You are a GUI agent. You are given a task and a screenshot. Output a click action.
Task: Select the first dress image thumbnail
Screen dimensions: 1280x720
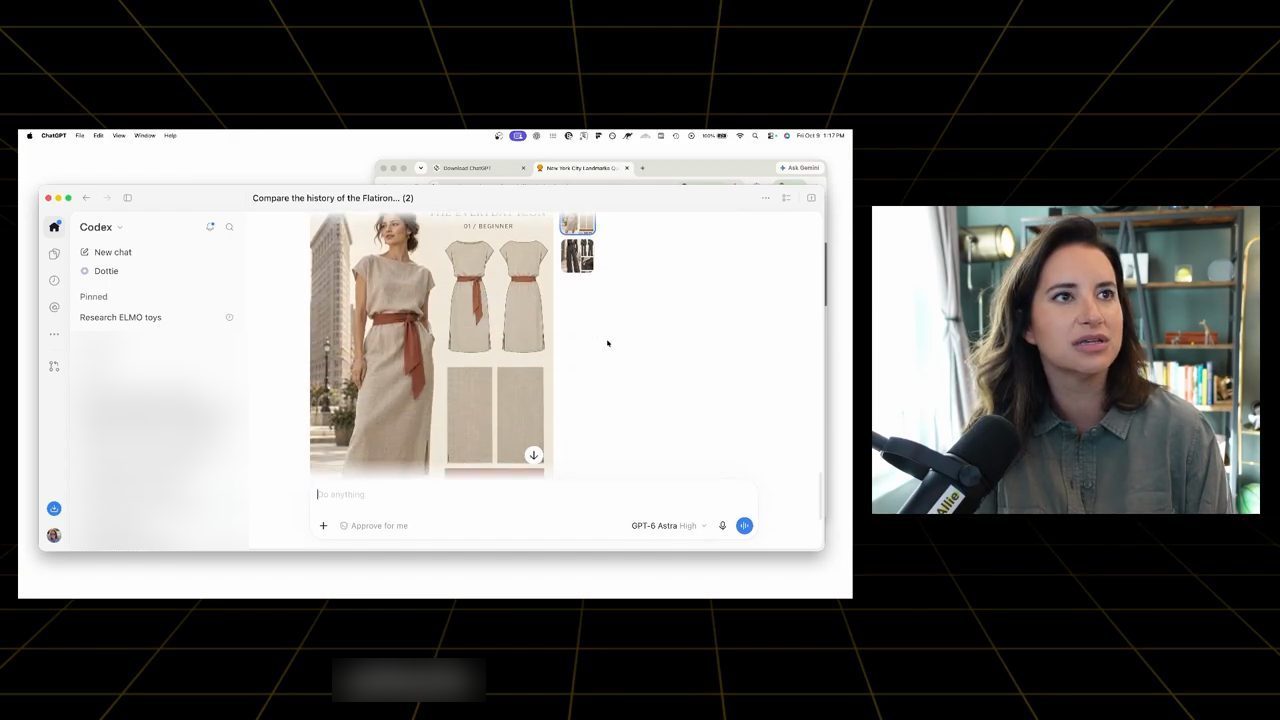coord(577,221)
